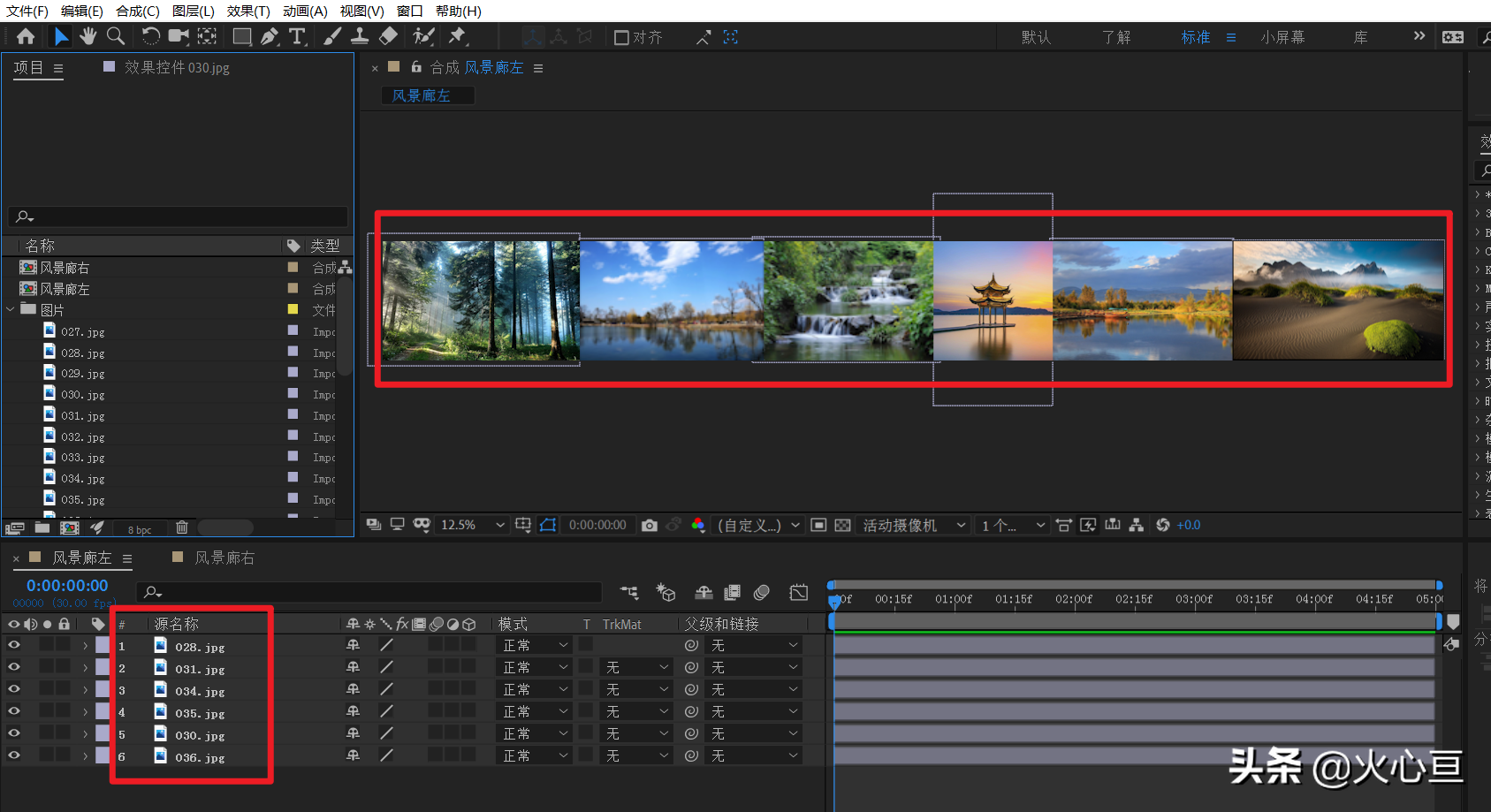Hide layer 031.jpg with its eye toggle
Screen dimensions: 1491x812
[x=14, y=667]
